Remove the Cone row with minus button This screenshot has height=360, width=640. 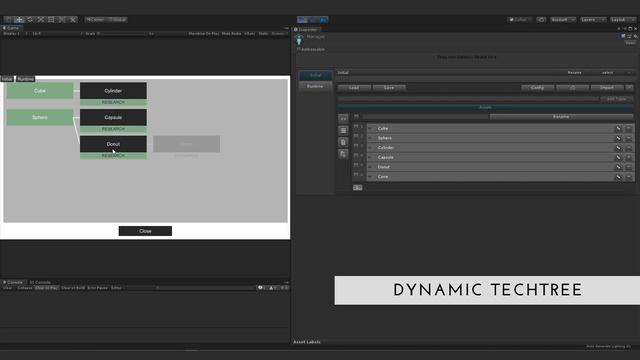629,177
